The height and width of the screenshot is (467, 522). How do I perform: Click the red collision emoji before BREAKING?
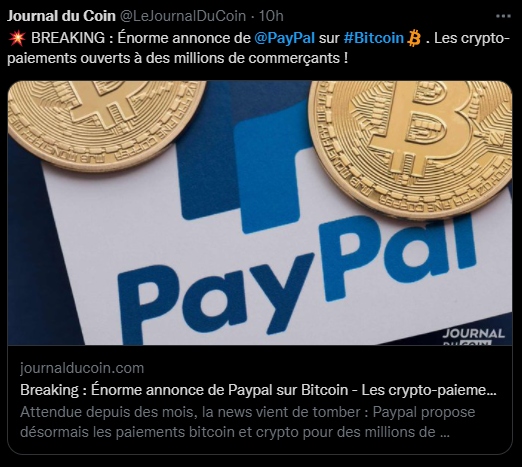click(17, 38)
